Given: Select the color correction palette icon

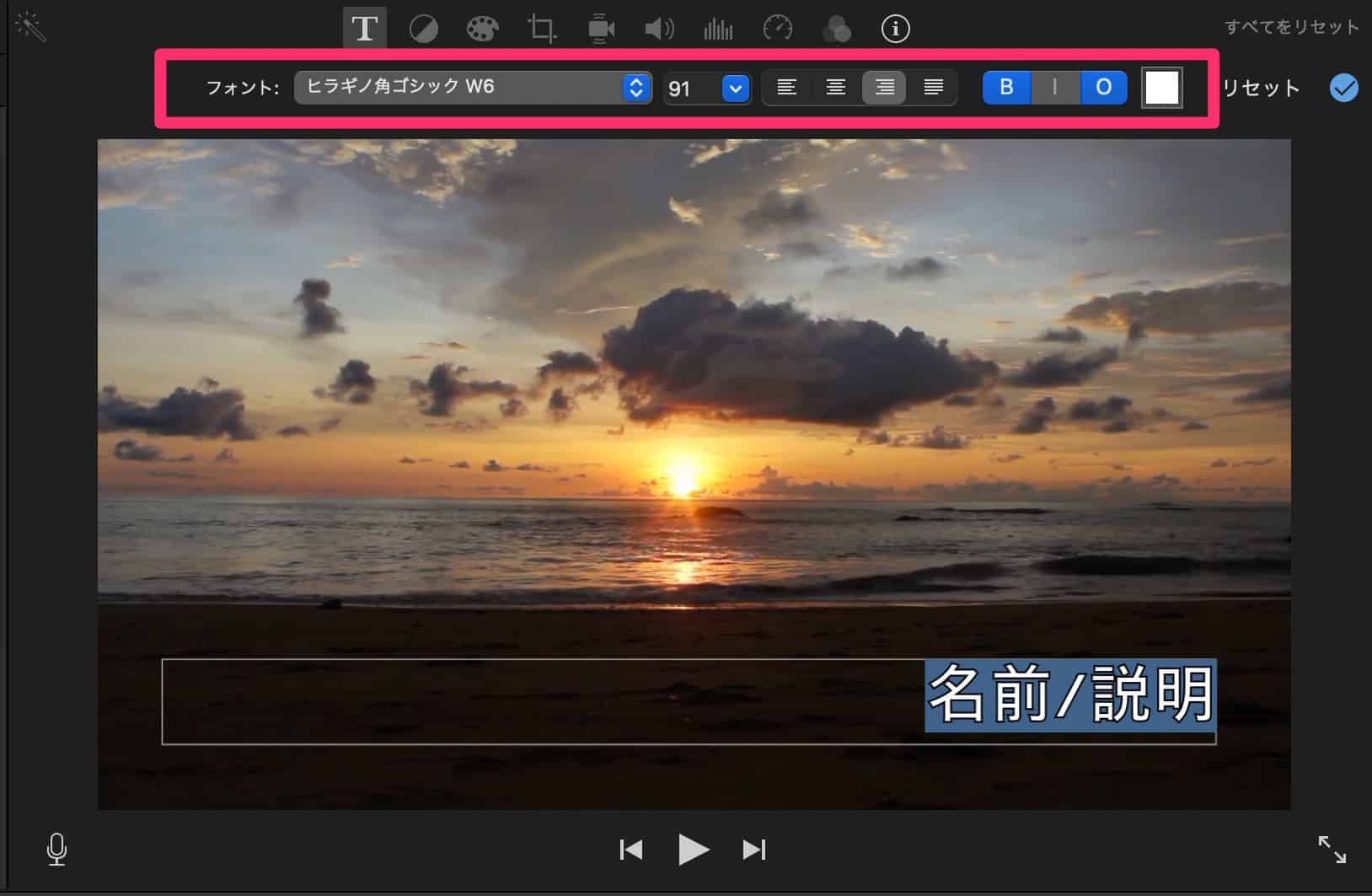Looking at the screenshot, I should coord(482,30).
